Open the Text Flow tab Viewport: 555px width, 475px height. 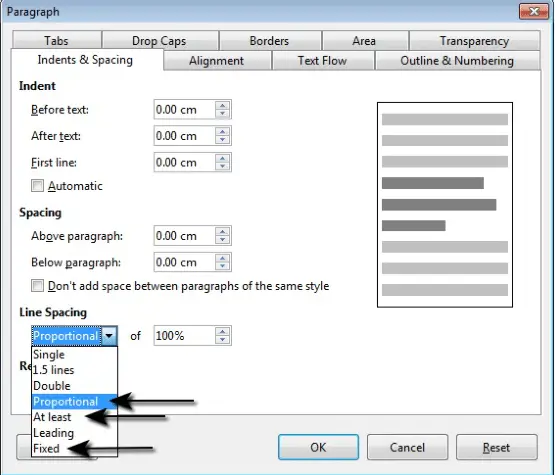pos(322,61)
